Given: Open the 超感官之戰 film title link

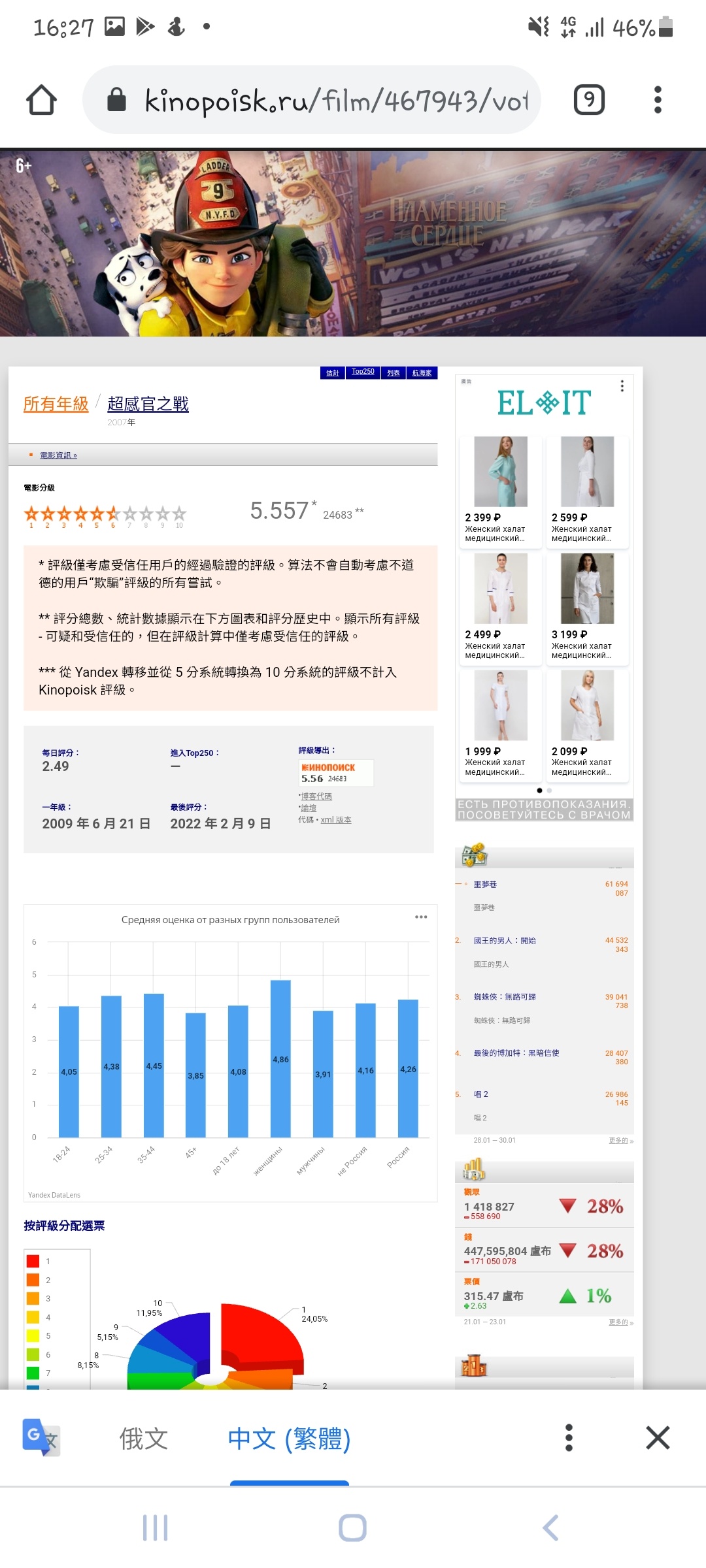Looking at the screenshot, I should click(x=148, y=404).
